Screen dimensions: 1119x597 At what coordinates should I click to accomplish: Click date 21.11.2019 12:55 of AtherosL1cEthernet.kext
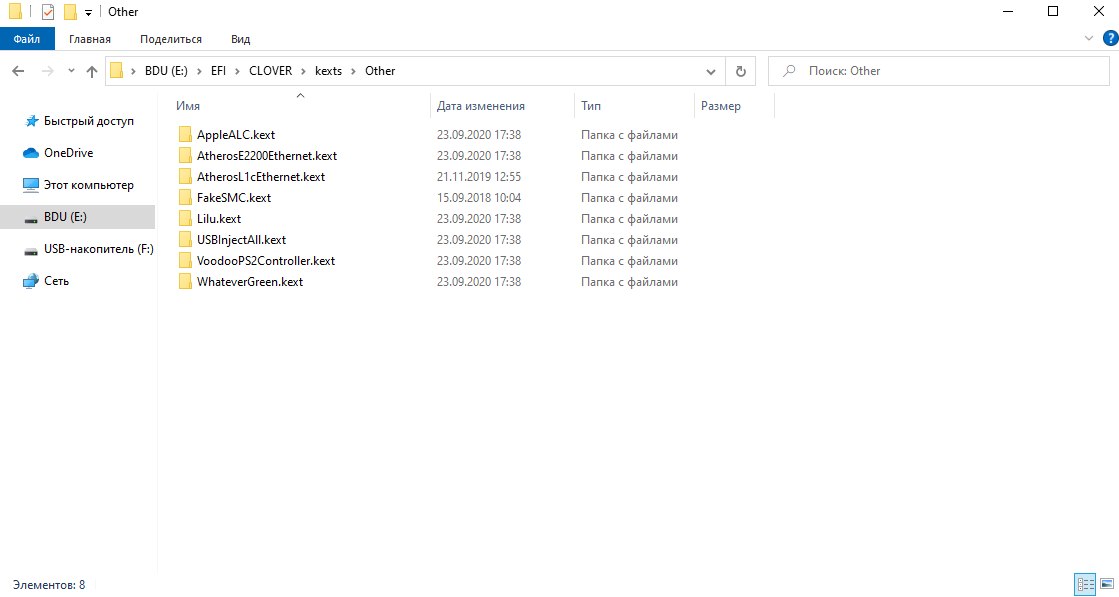click(479, 177)
